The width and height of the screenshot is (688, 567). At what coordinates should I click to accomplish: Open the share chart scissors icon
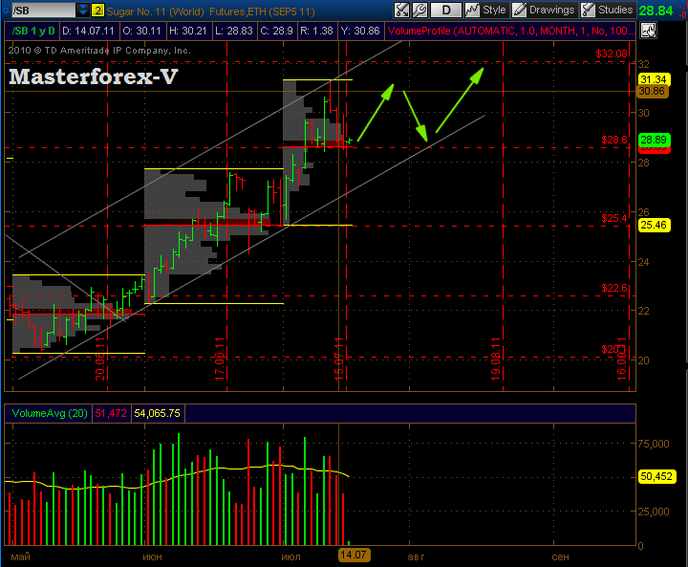(401, 10)
